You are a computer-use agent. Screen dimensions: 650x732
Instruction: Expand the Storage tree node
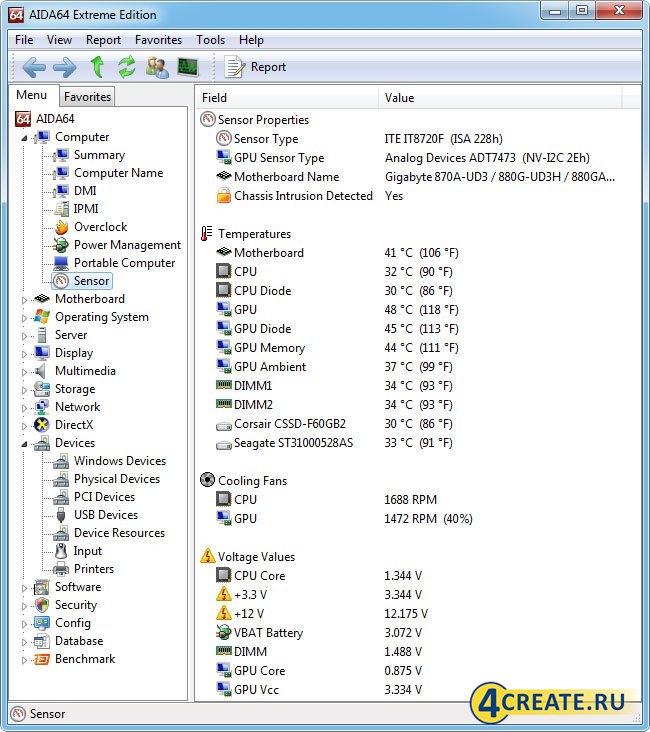24,390
